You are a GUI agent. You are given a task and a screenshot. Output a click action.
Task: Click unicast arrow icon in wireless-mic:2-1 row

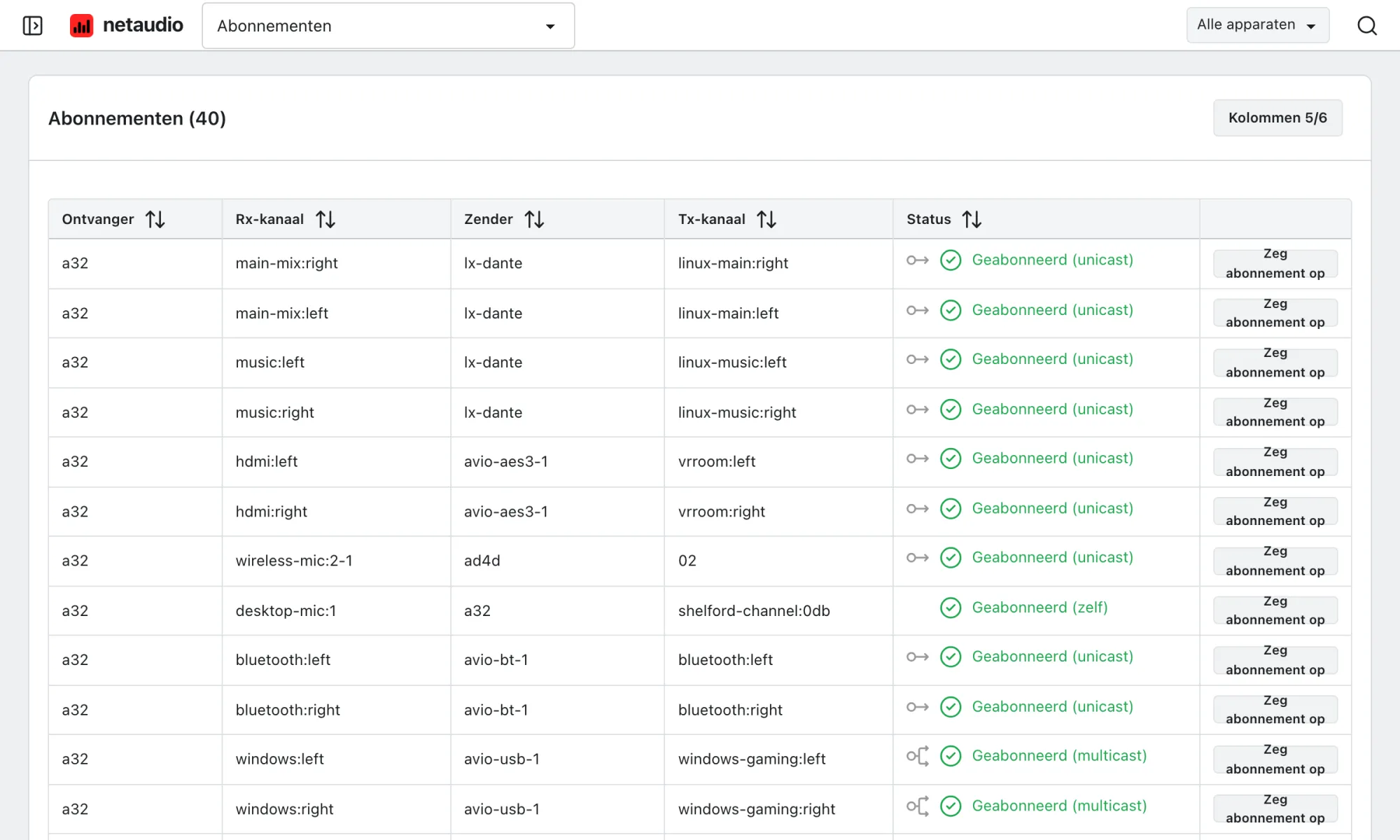(x=918, y=558)
